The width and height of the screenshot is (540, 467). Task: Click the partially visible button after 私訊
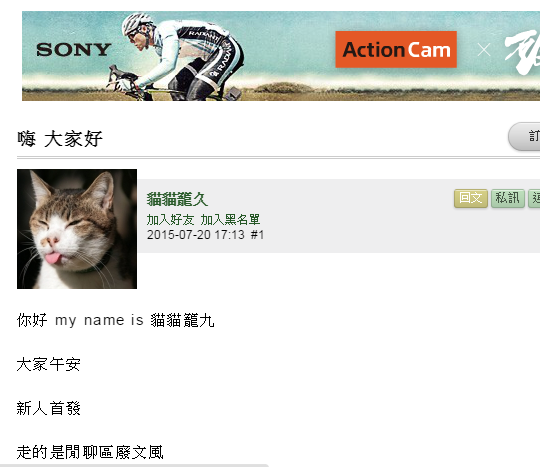tap(534, 198)
